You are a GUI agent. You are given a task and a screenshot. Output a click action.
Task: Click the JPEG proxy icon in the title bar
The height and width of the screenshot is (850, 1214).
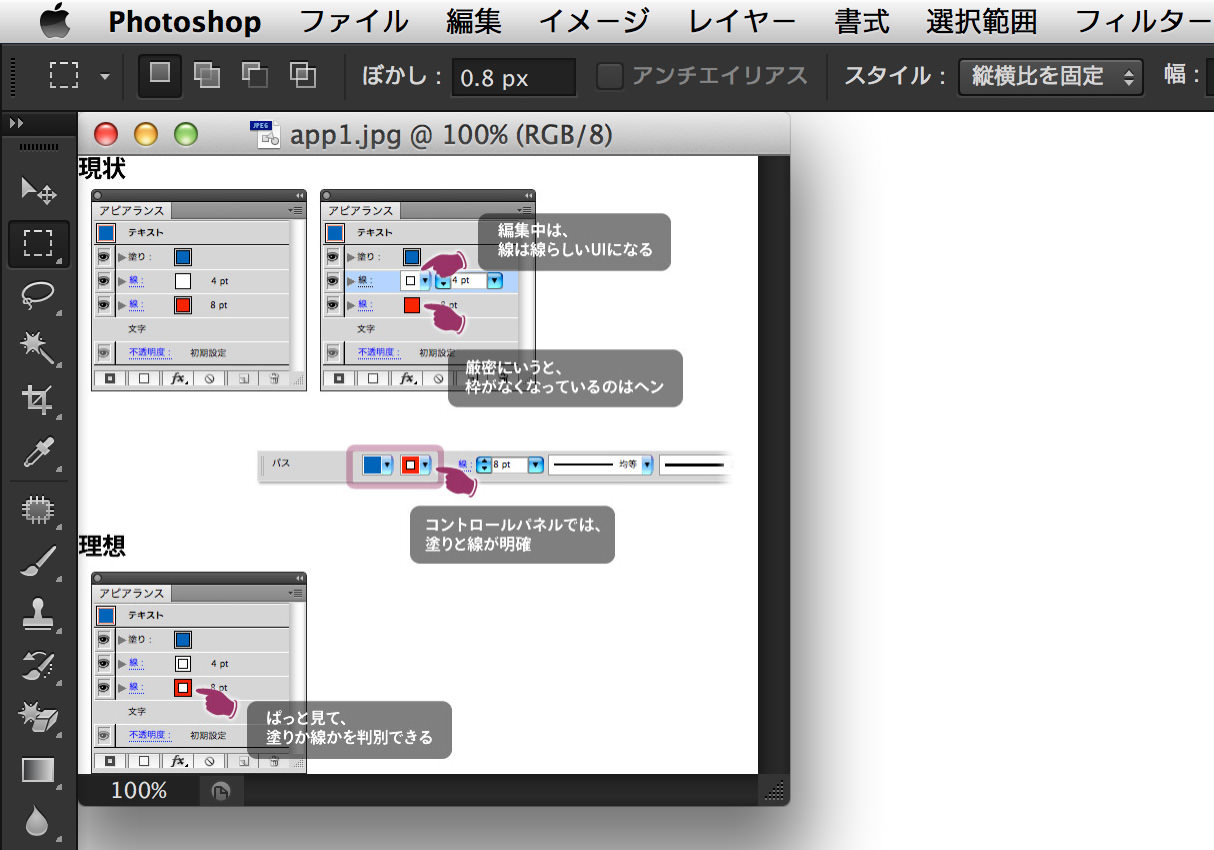pyautogui.click(x=267, y=134)
